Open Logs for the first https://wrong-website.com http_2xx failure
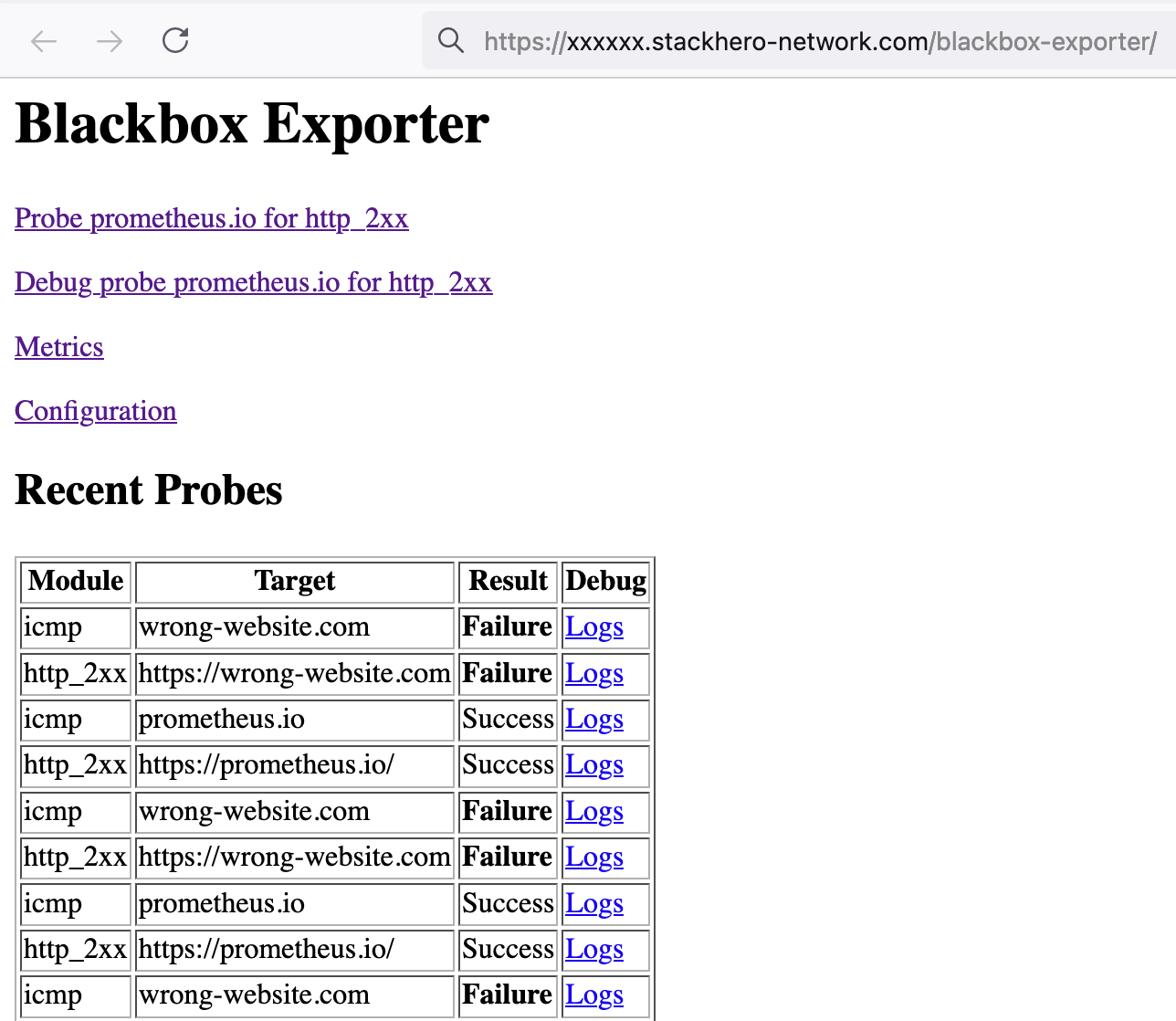1176x1021 pixels. [593, 674]
